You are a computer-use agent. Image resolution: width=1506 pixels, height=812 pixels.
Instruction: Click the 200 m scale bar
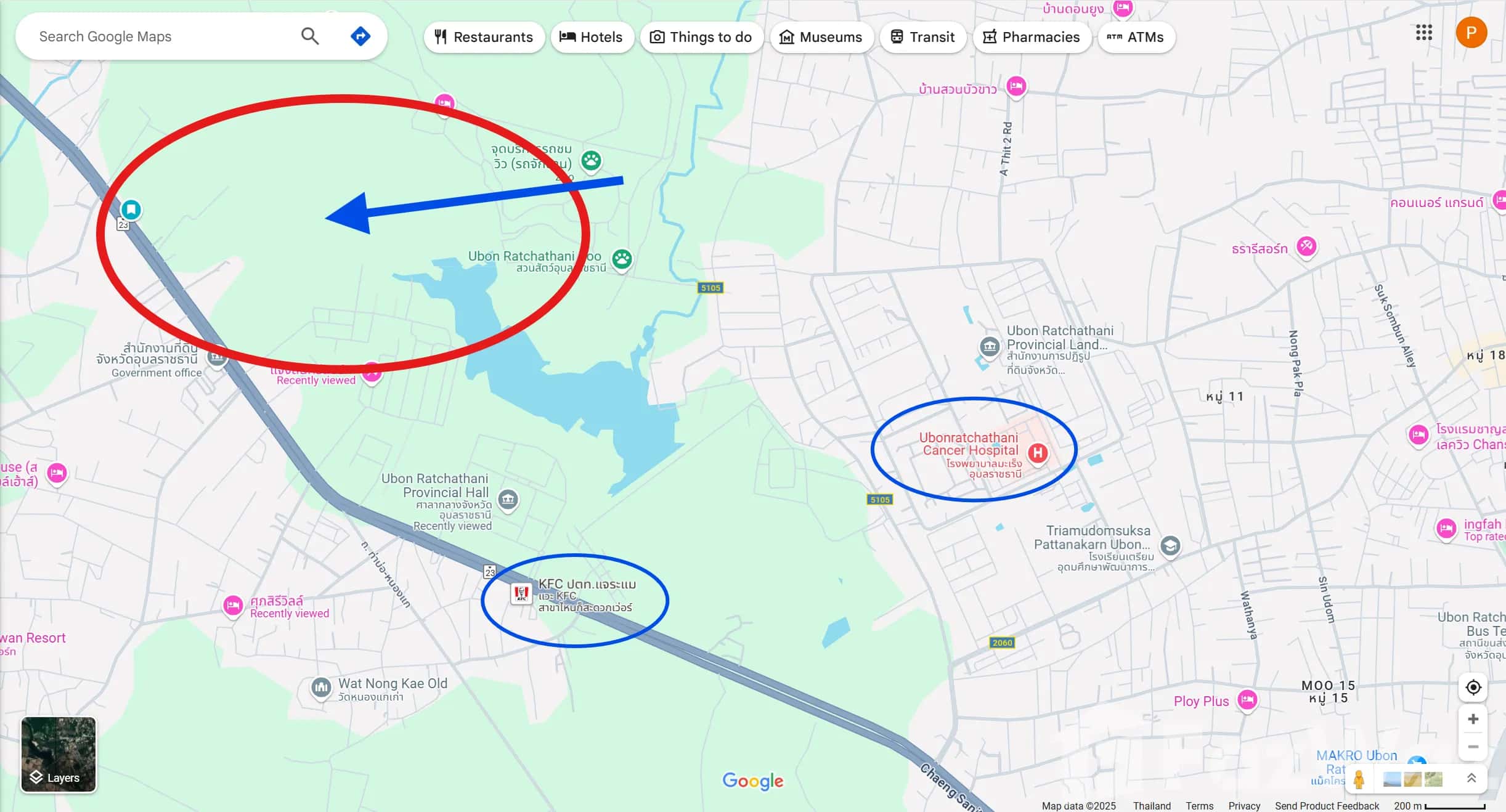(x=1439, y=806)
